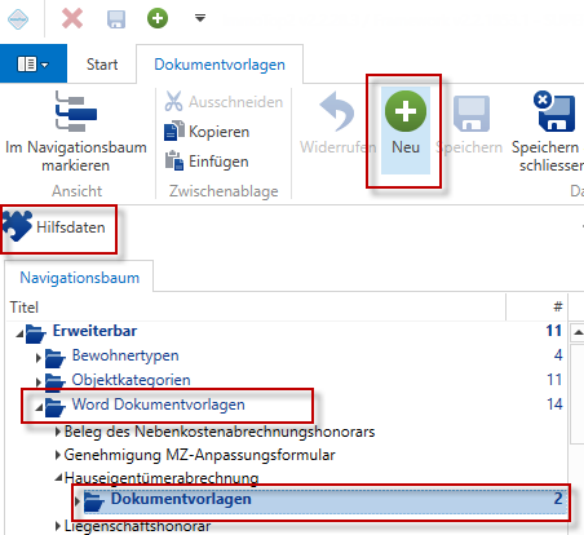The image size is (584, 535).
Task: Collapse the Erweiterbar root node
Action: point(20,333)
